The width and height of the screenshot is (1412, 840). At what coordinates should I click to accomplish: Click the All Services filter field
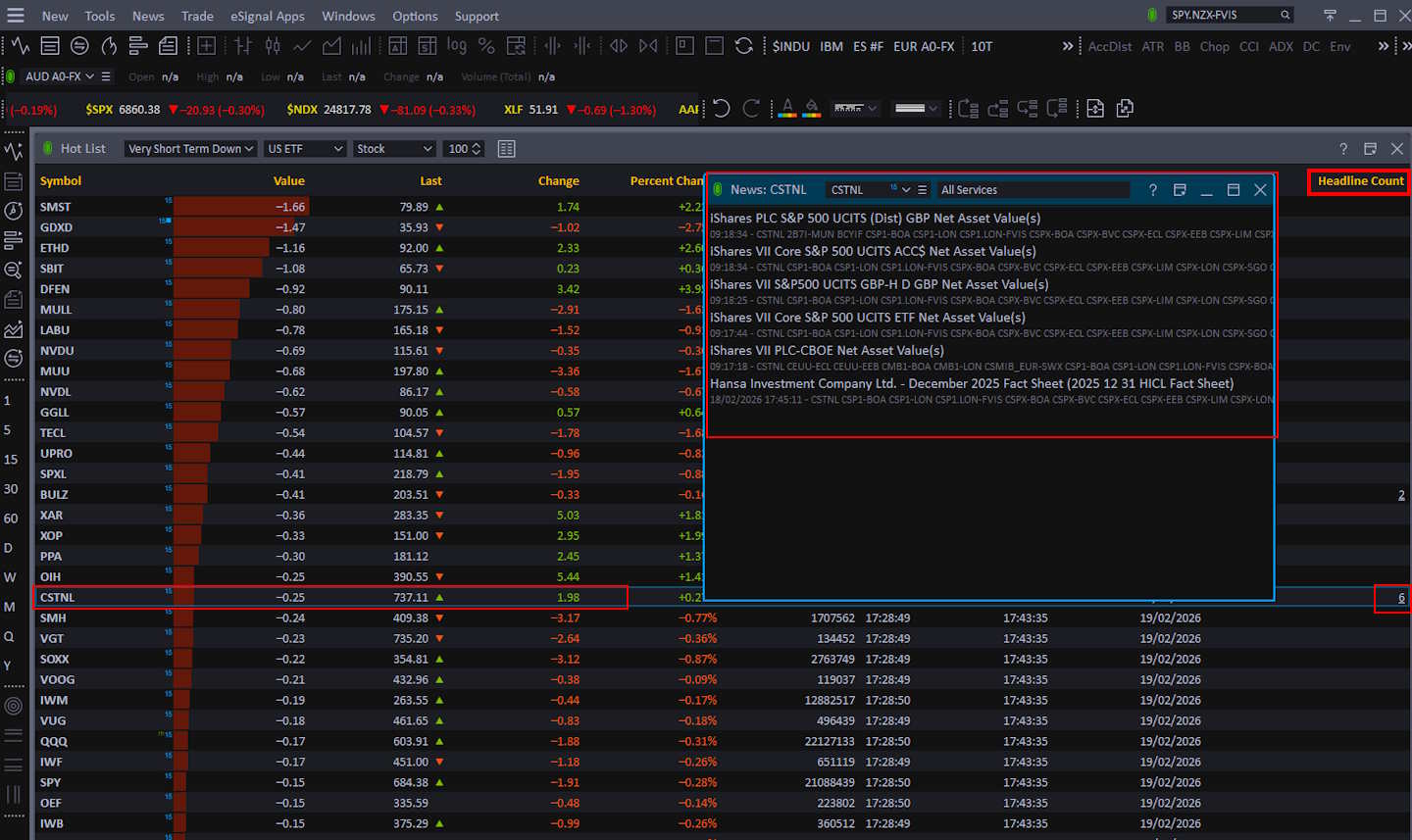pos(1033,190)
